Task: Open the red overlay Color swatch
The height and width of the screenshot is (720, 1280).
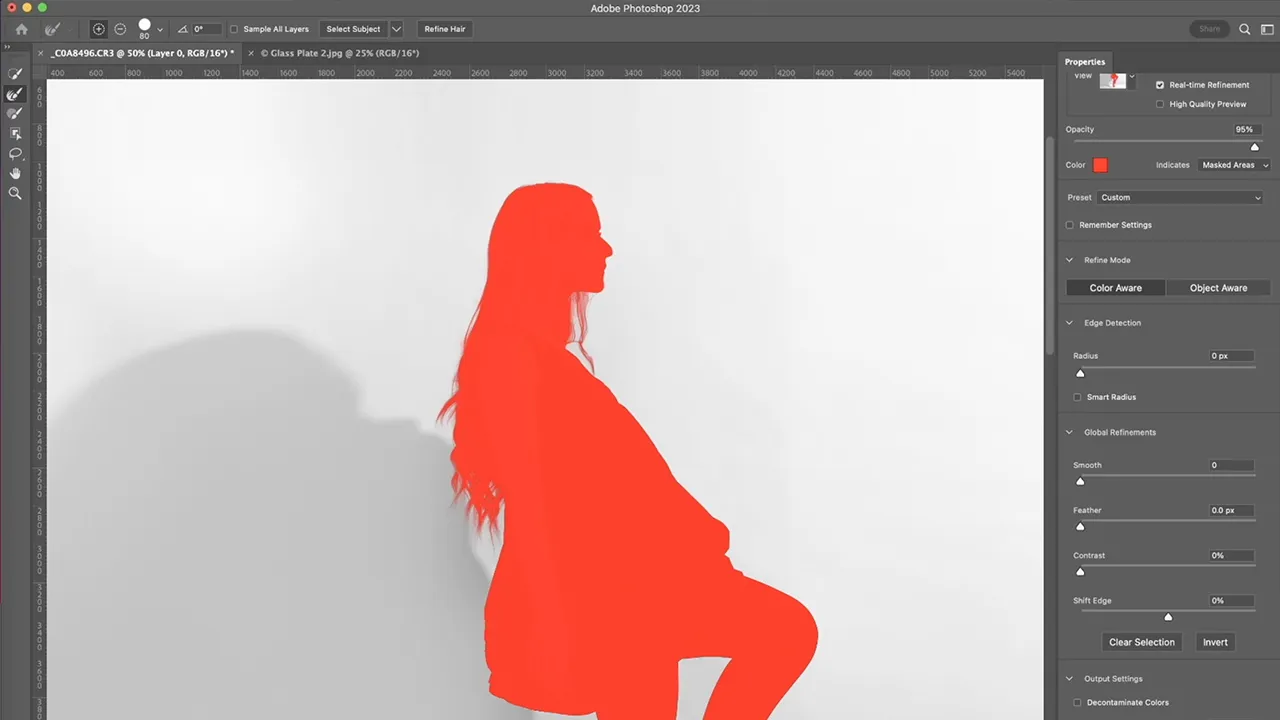Action: [x=1100, y=165]
